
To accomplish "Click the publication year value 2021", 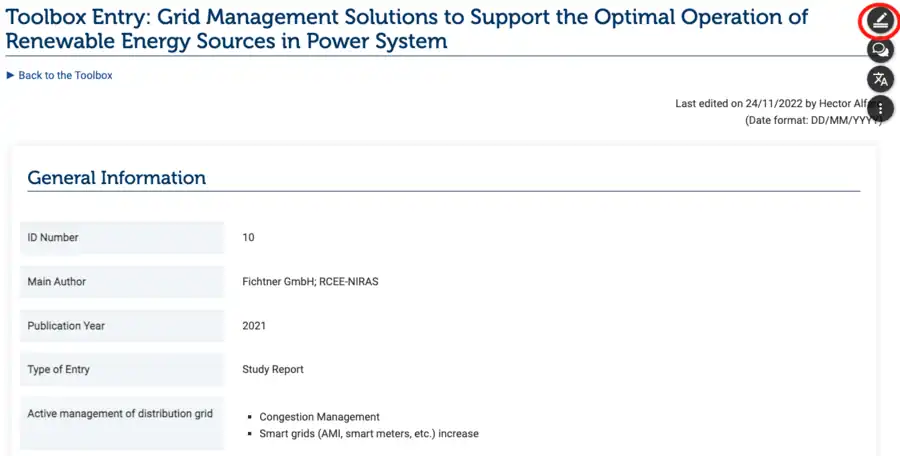I will coord(254,326).
